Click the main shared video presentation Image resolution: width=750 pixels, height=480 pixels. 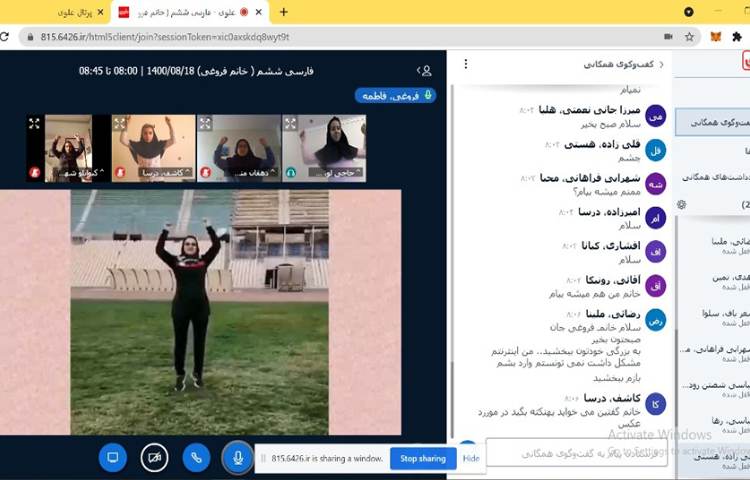(x=200, y=312)
